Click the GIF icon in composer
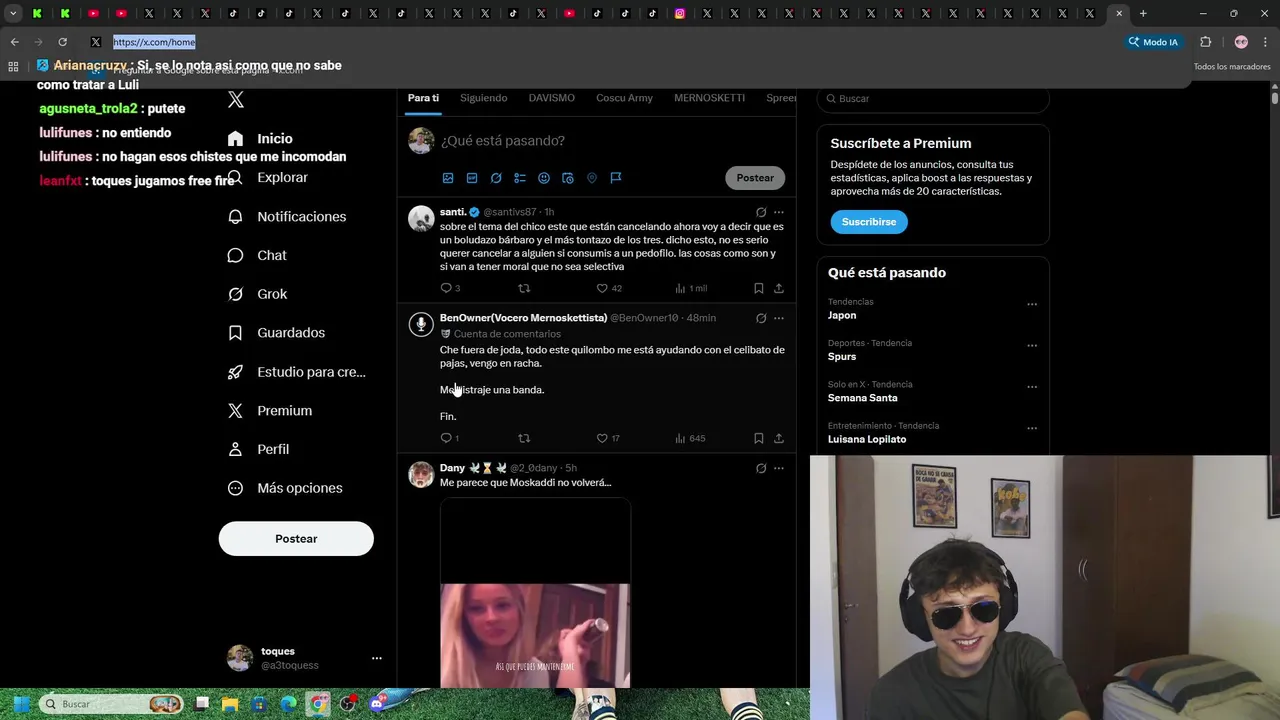This screenshot has height=720, width=1280. [x=472, y=178]
